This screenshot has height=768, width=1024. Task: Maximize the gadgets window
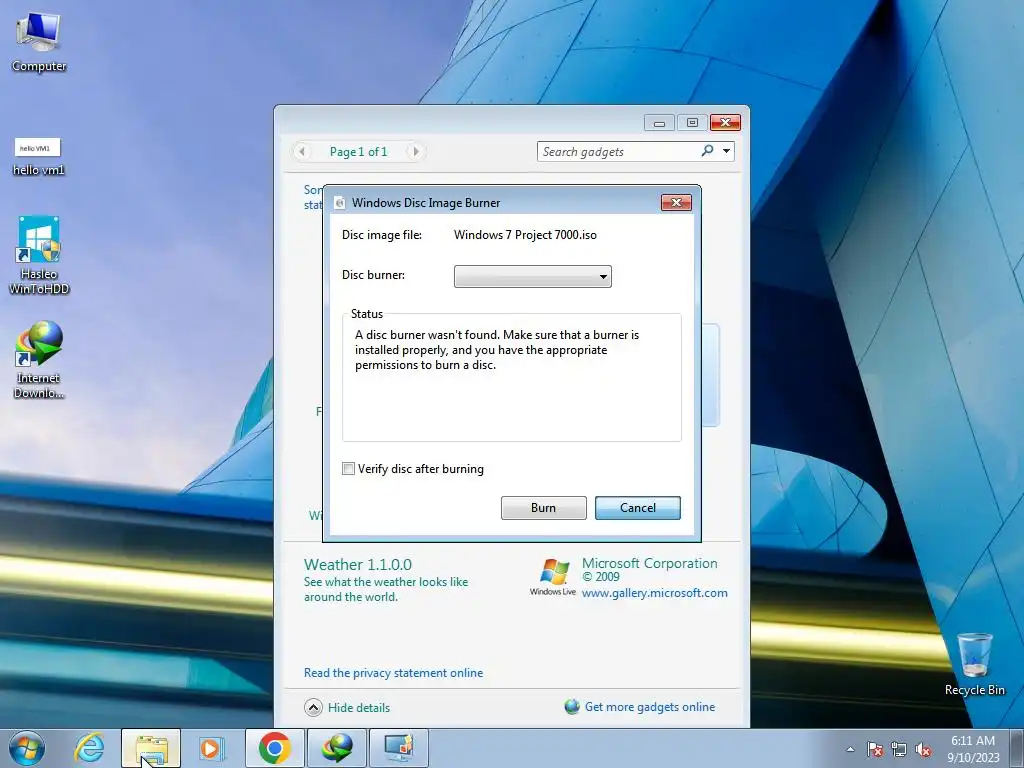(x=692, y=123)
